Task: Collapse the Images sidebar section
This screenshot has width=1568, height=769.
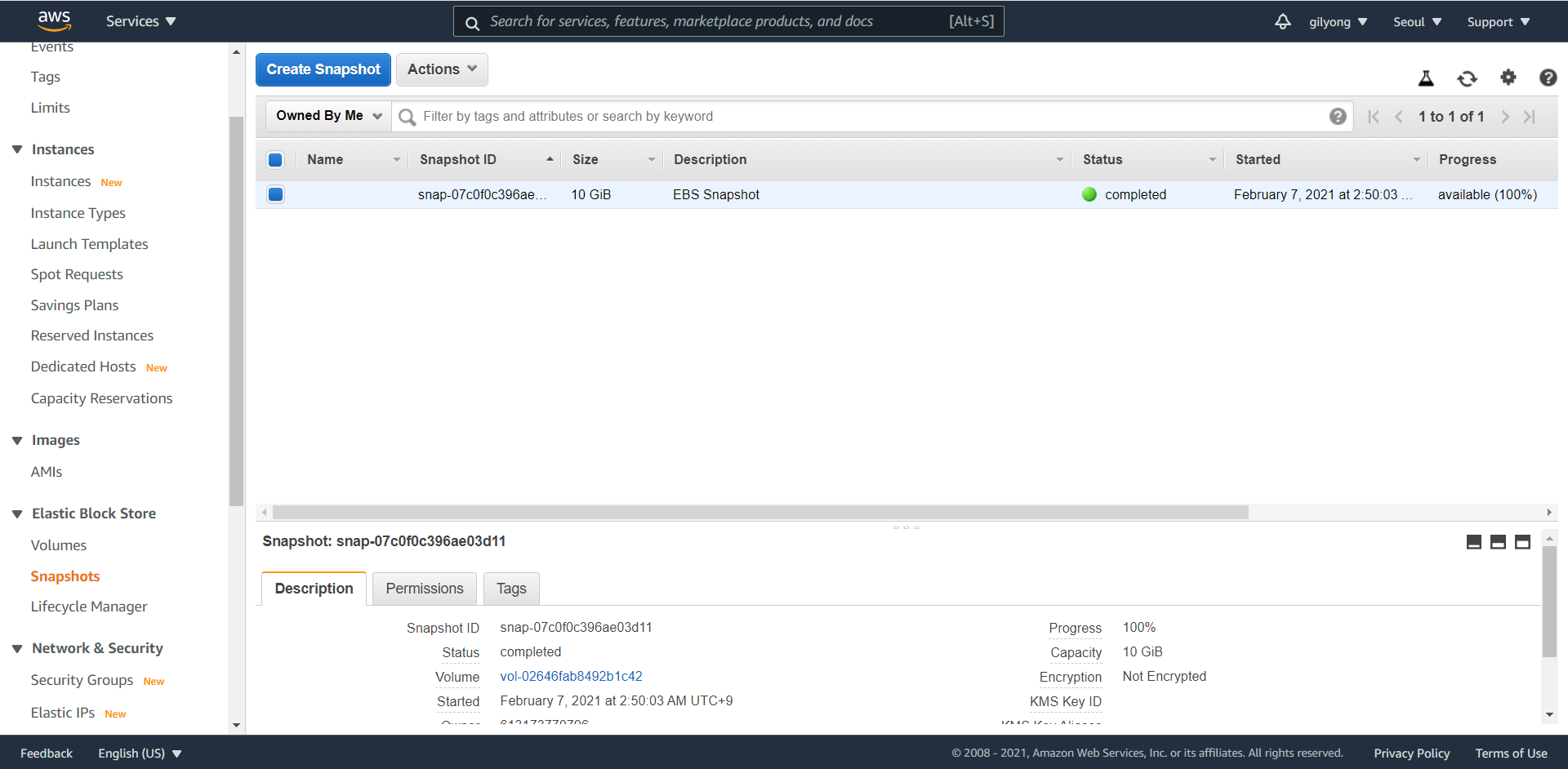Action: pos(17,441)
